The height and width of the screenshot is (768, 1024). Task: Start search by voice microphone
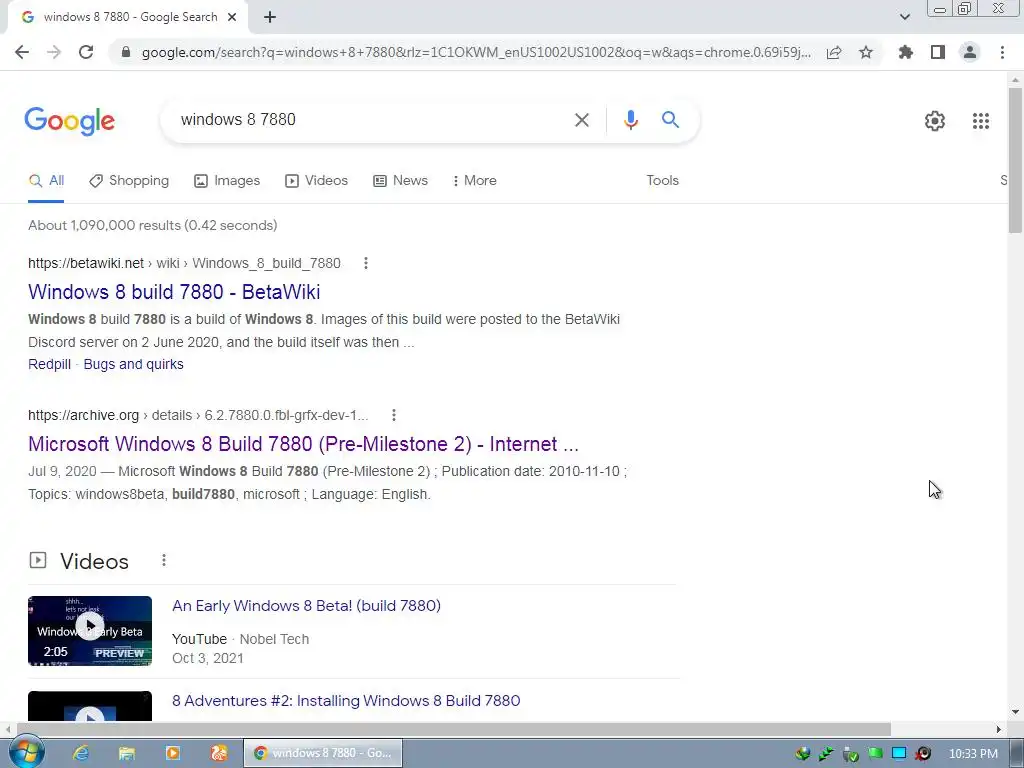[x=630, y=120]
